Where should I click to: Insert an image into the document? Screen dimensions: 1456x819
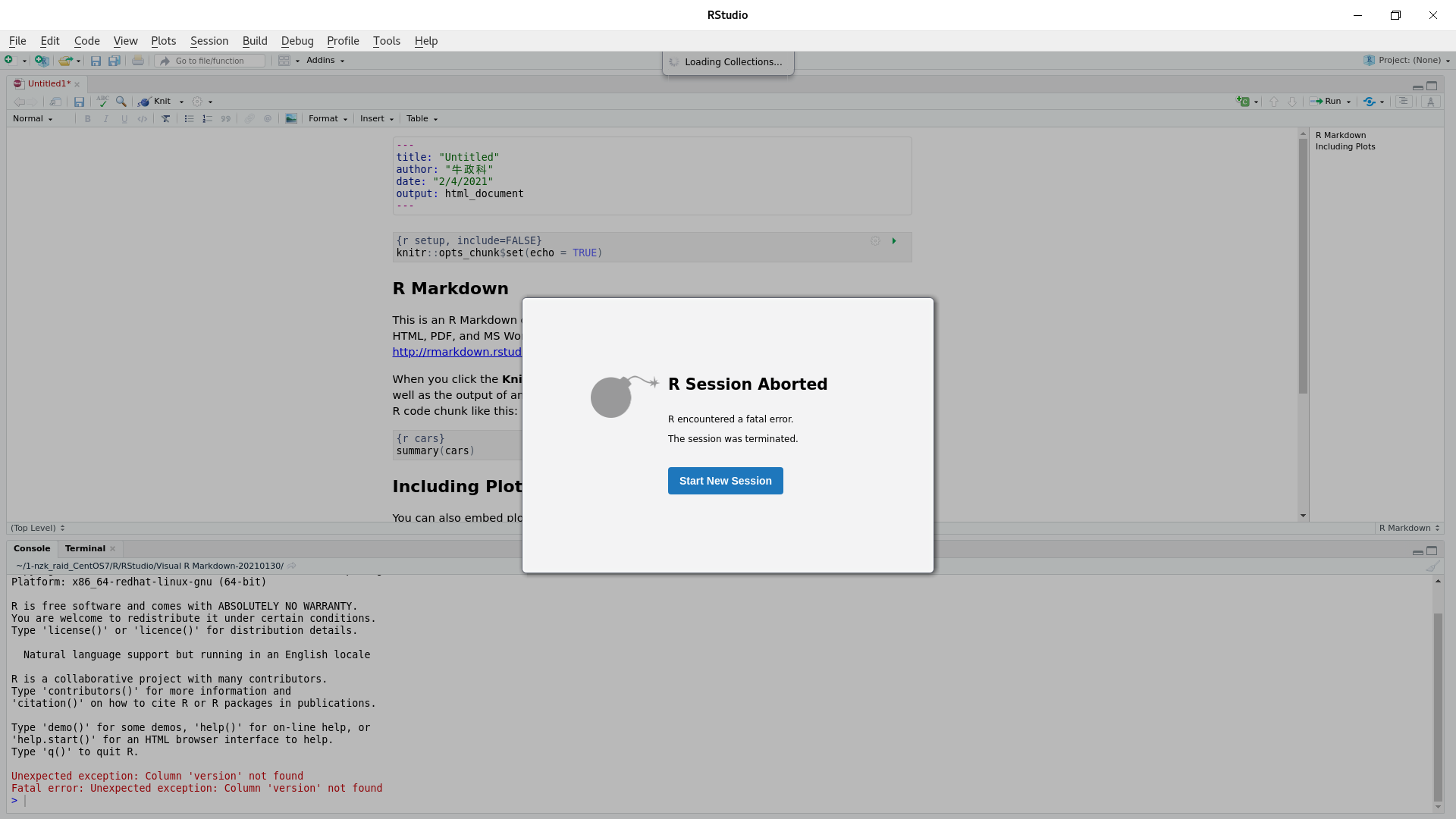coord(291,118)
